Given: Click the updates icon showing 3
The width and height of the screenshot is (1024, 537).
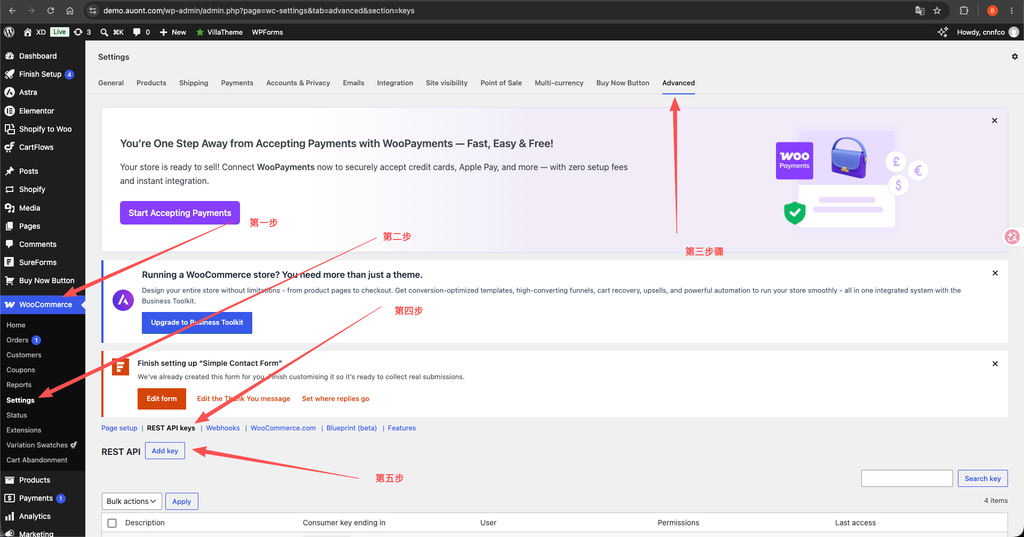Looking at the screenshot, I should 82,32.
